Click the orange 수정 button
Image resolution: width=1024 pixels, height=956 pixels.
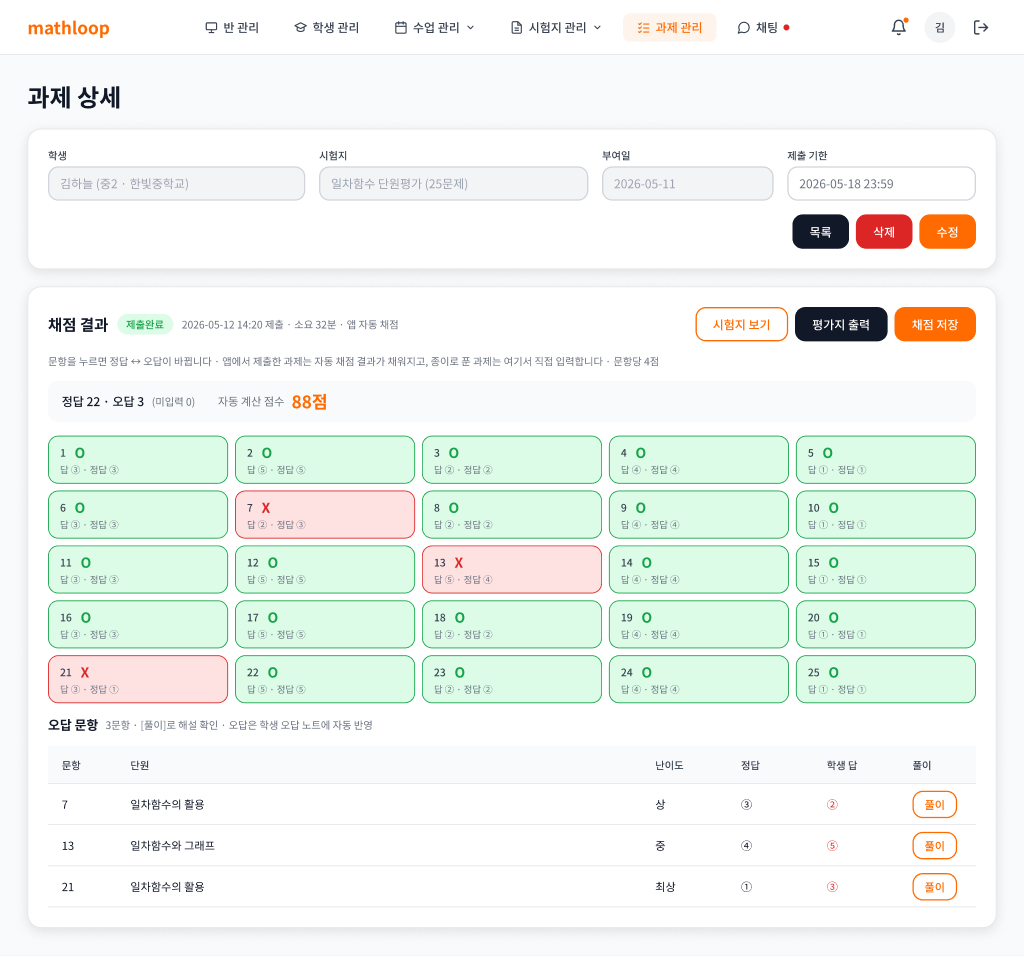947,232
